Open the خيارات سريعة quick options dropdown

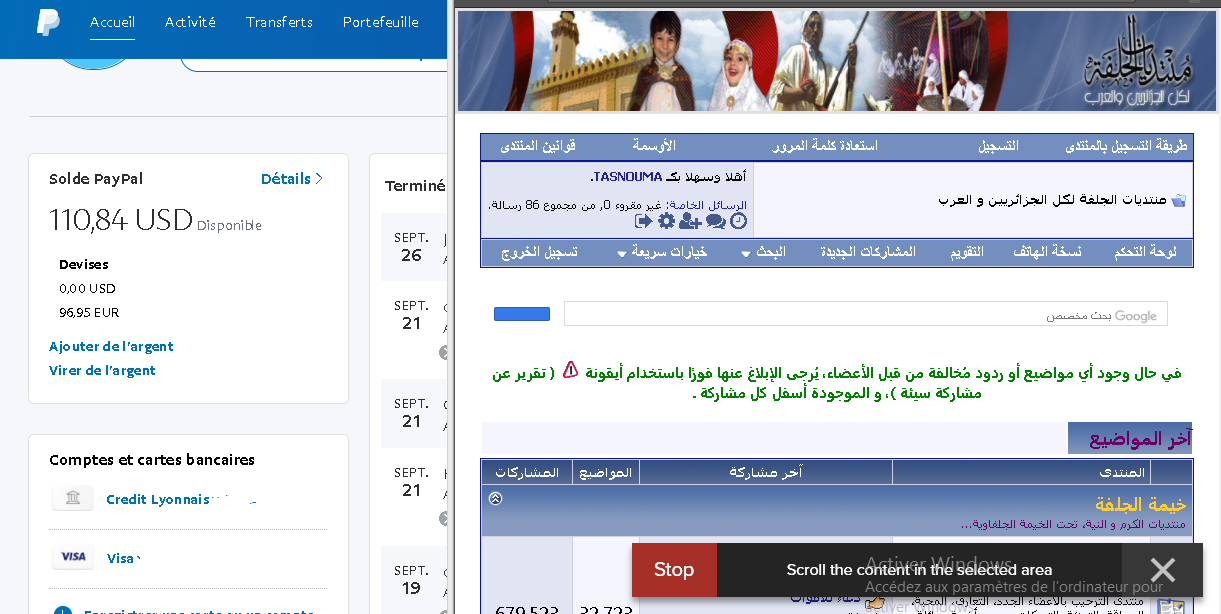663,252
